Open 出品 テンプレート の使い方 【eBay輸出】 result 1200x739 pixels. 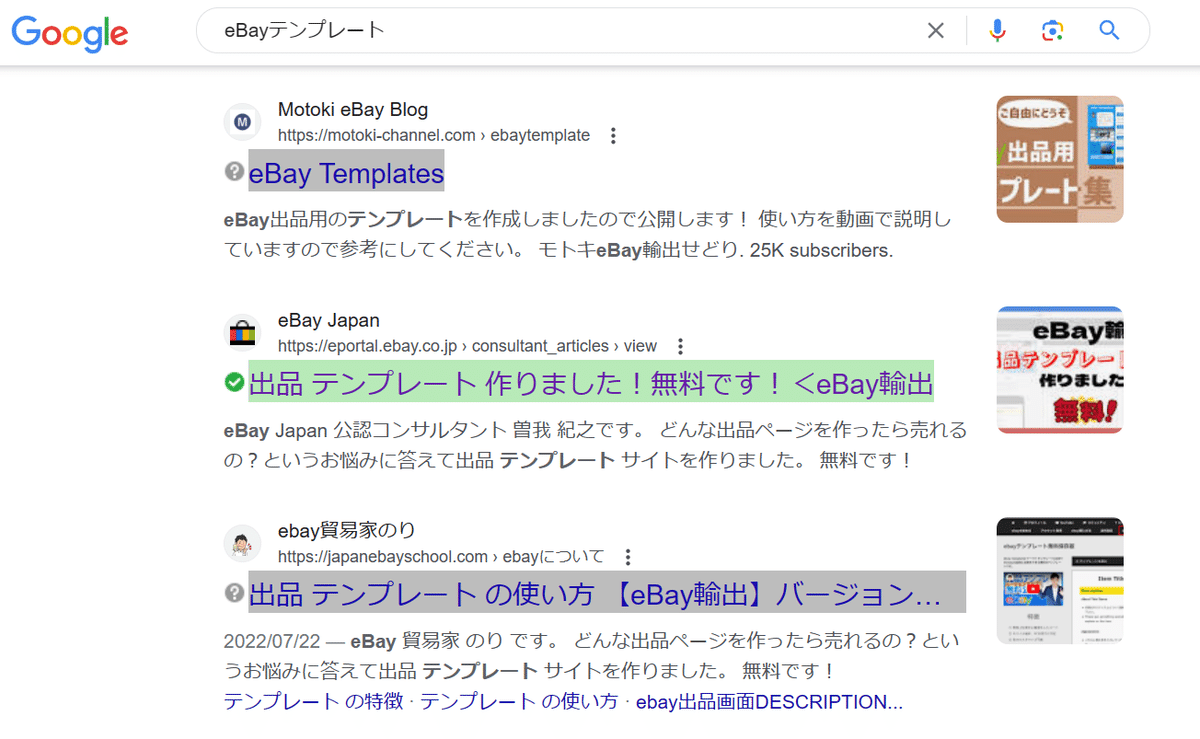pos(607,594)
